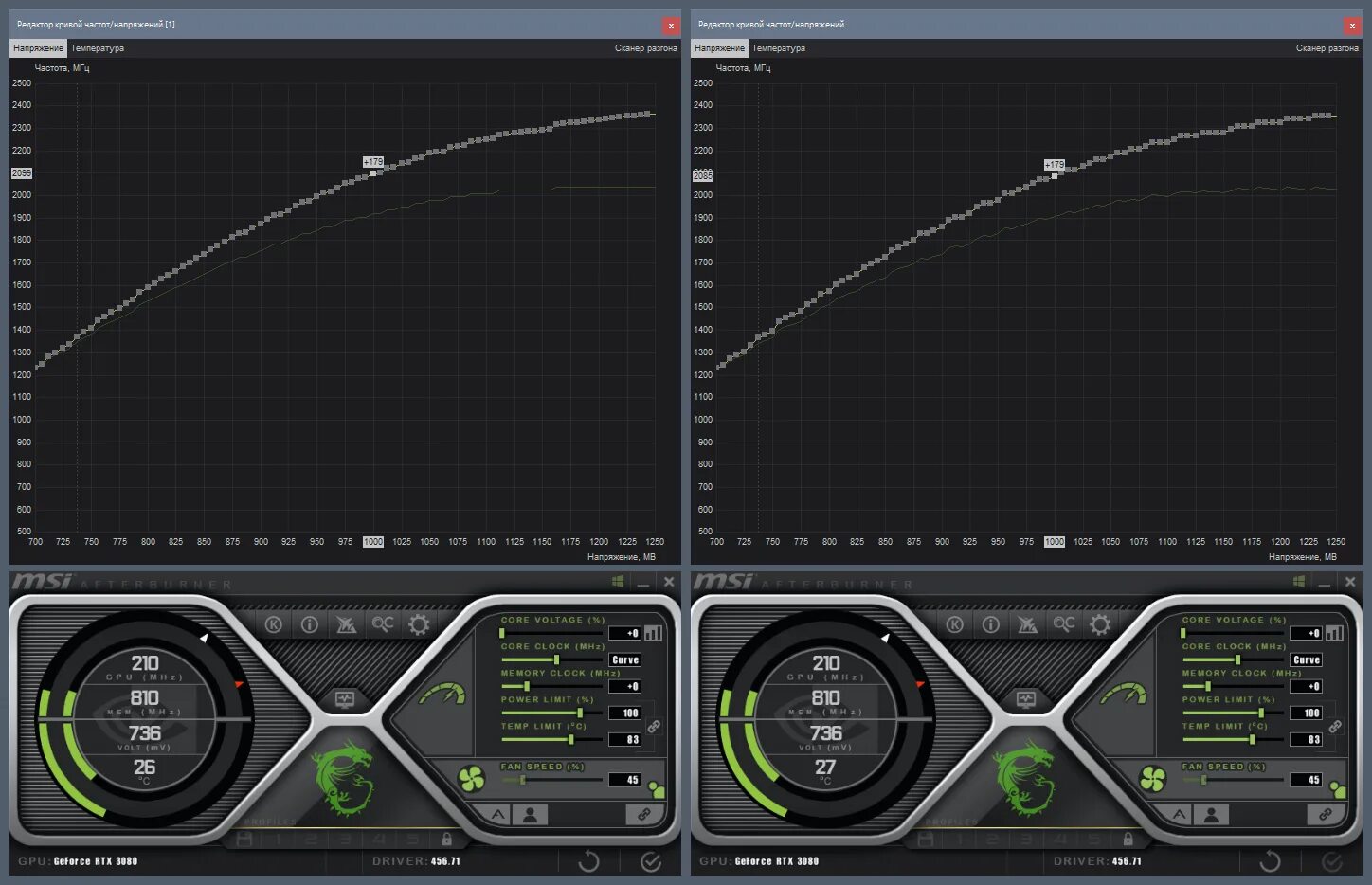Launch OC Scanner icon in left Afterburner
Image resolution: width=1372 pixels, height=885 pixels.
(x=383, y=623)
